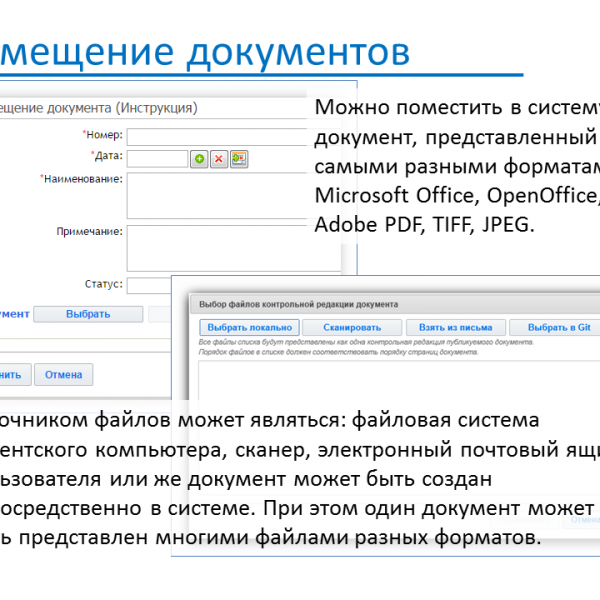The image size is (600, 600).
Task: Click into the Дата input field
Action: pos(157,158)
